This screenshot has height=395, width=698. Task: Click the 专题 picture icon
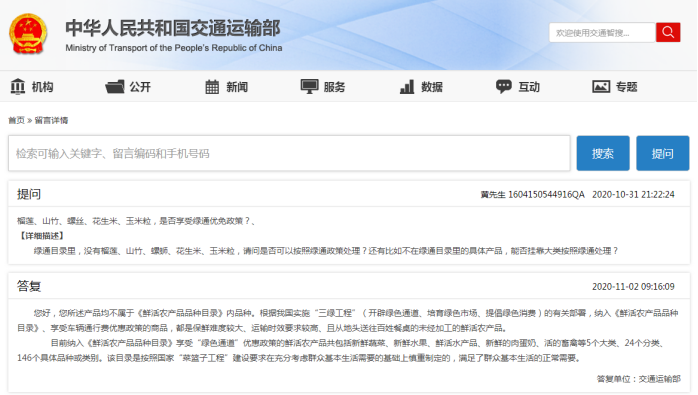[x=601, y=86]
